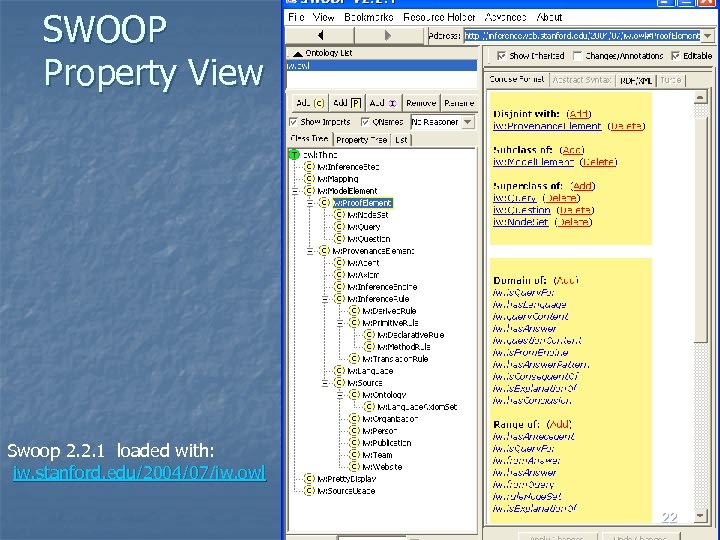
Task: Open the Address bar dropdown arrow
Action: (x=708, y=35)
